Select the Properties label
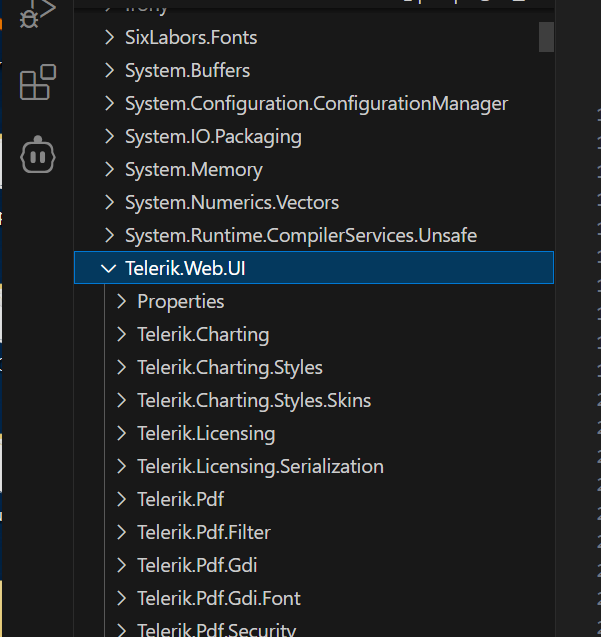The height and width of the screenshot is (637, 601). point(181,302)
